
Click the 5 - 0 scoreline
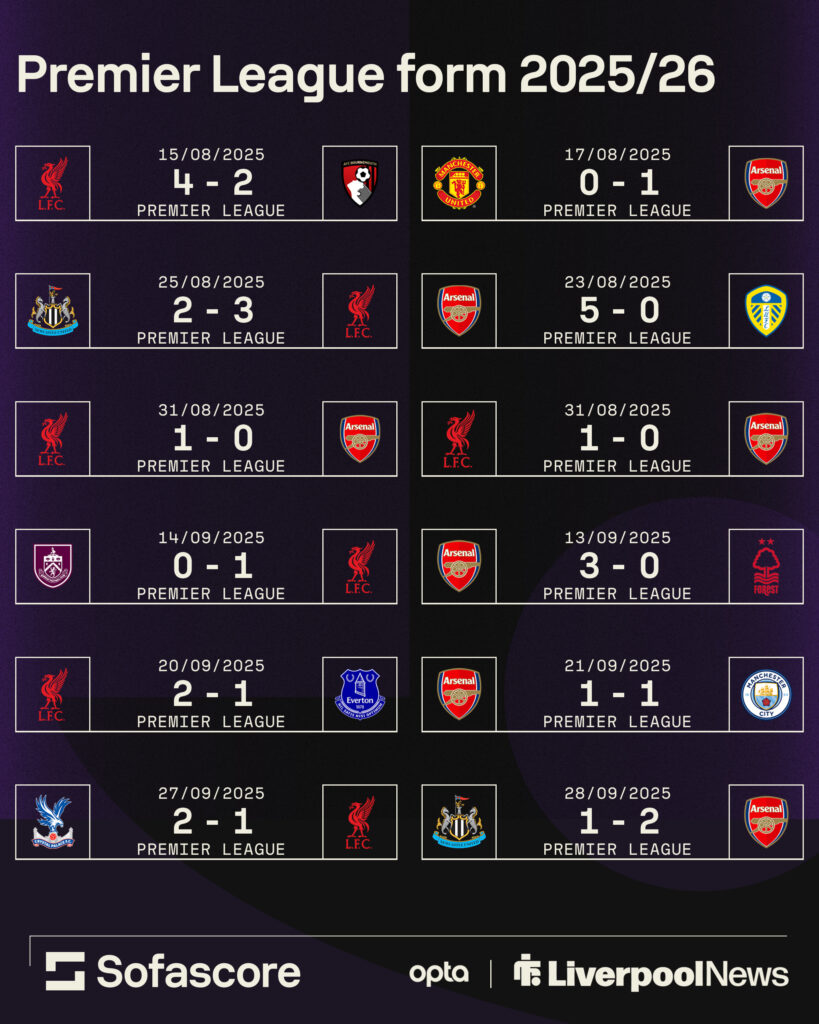(x=617, y=310)
